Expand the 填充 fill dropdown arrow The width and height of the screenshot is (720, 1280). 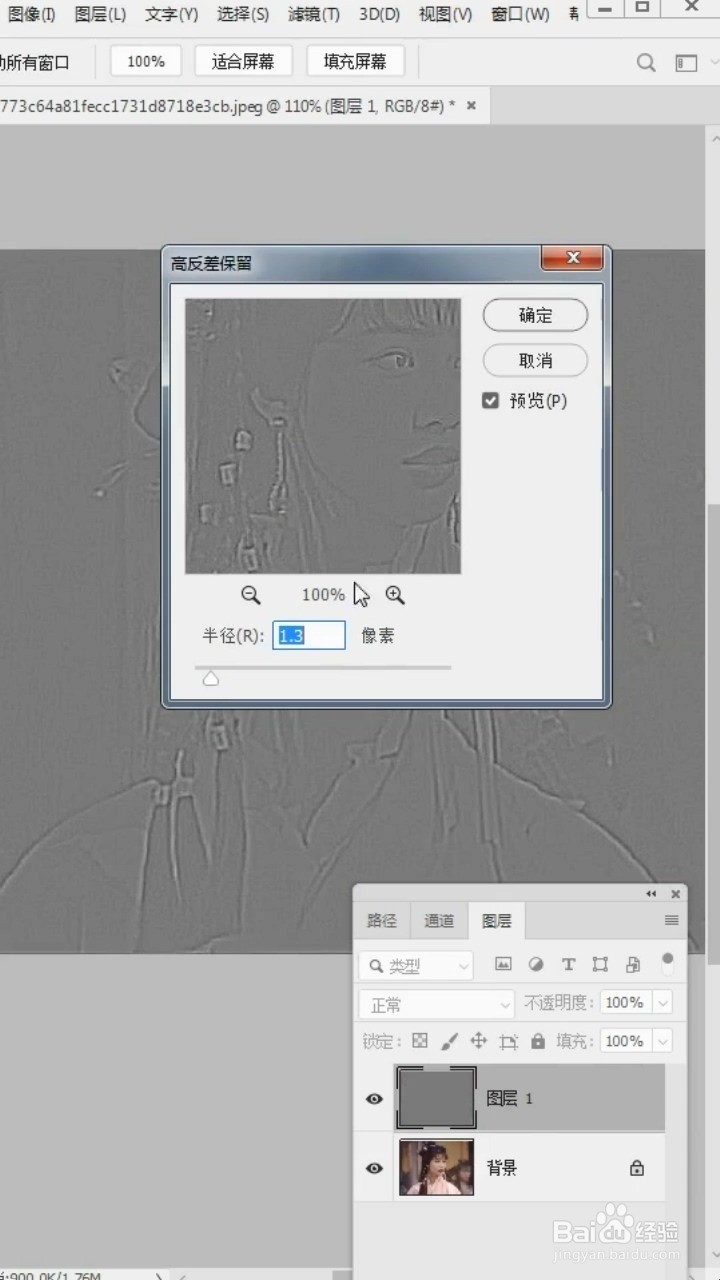point(662,1041)
